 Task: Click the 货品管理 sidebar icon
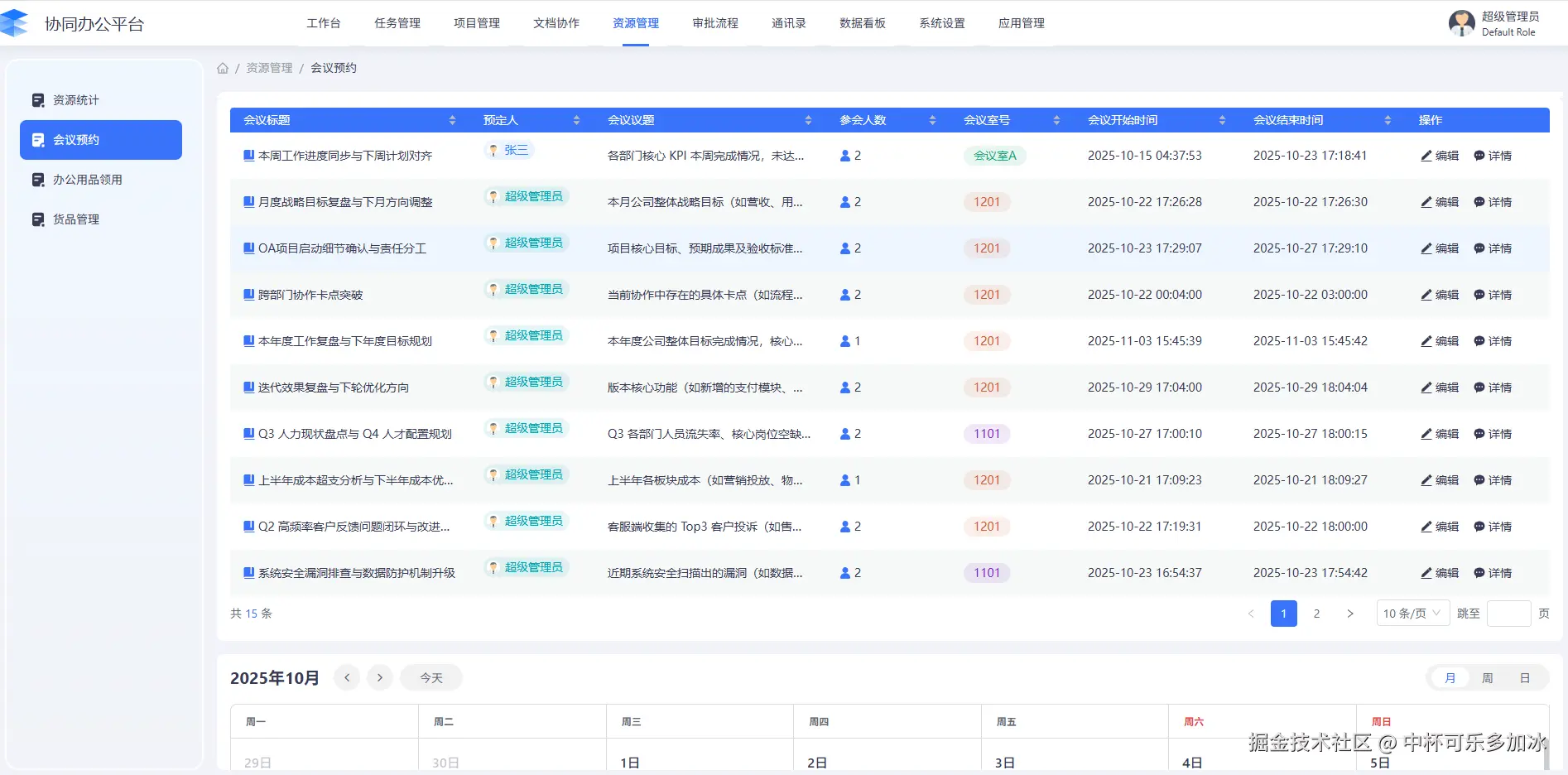pos(38,219)
